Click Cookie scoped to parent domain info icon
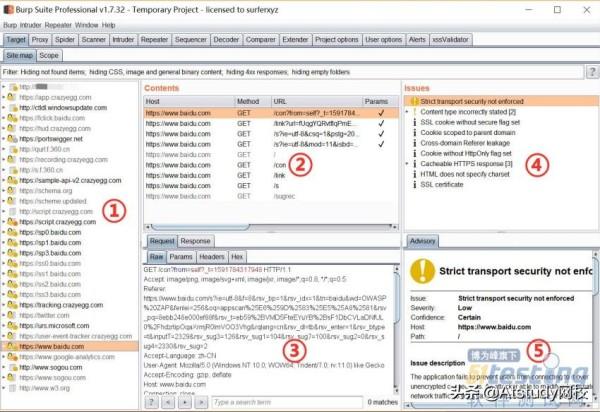Image resolution: width=600 pixels, height=412 pixels. click(x=414, y=132)
